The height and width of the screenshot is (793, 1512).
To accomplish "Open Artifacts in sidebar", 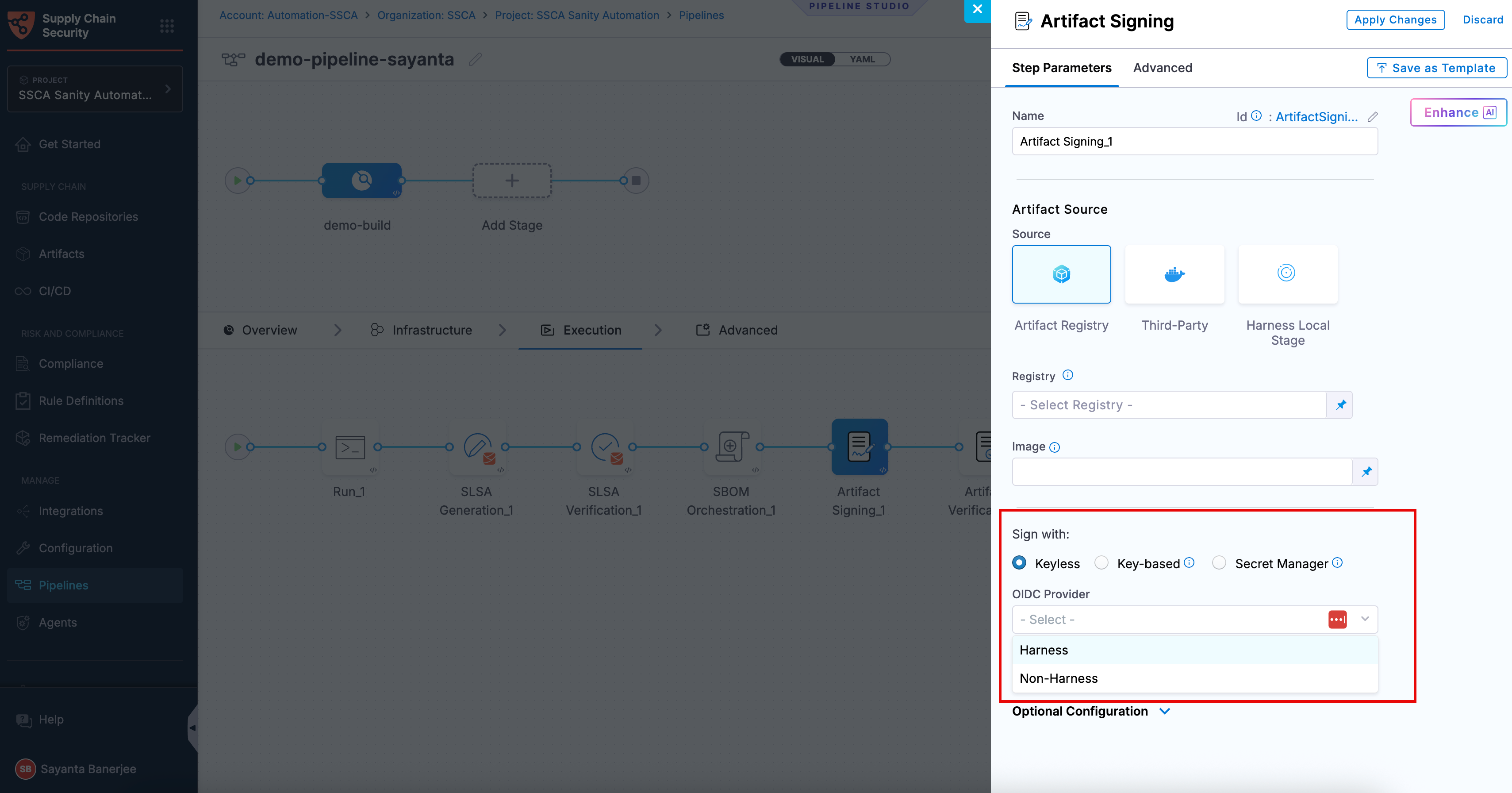I will point(61,254).
